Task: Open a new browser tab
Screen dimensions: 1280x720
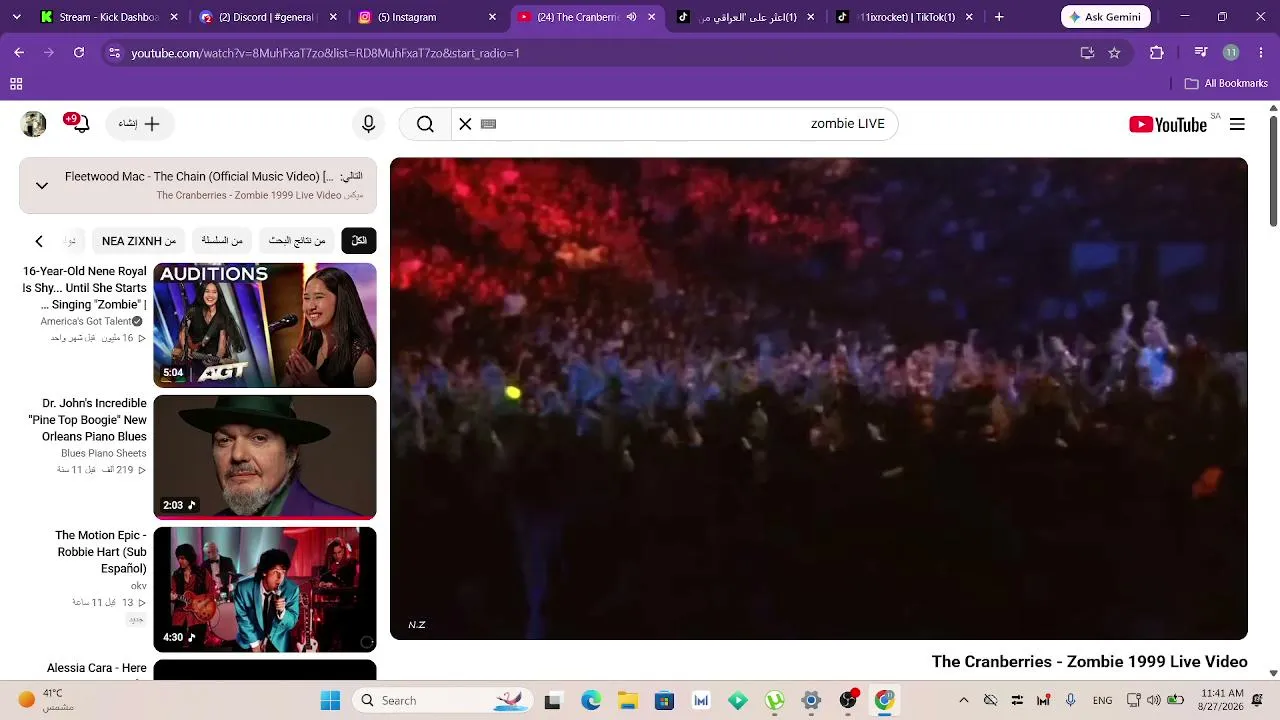Action: 998,17
